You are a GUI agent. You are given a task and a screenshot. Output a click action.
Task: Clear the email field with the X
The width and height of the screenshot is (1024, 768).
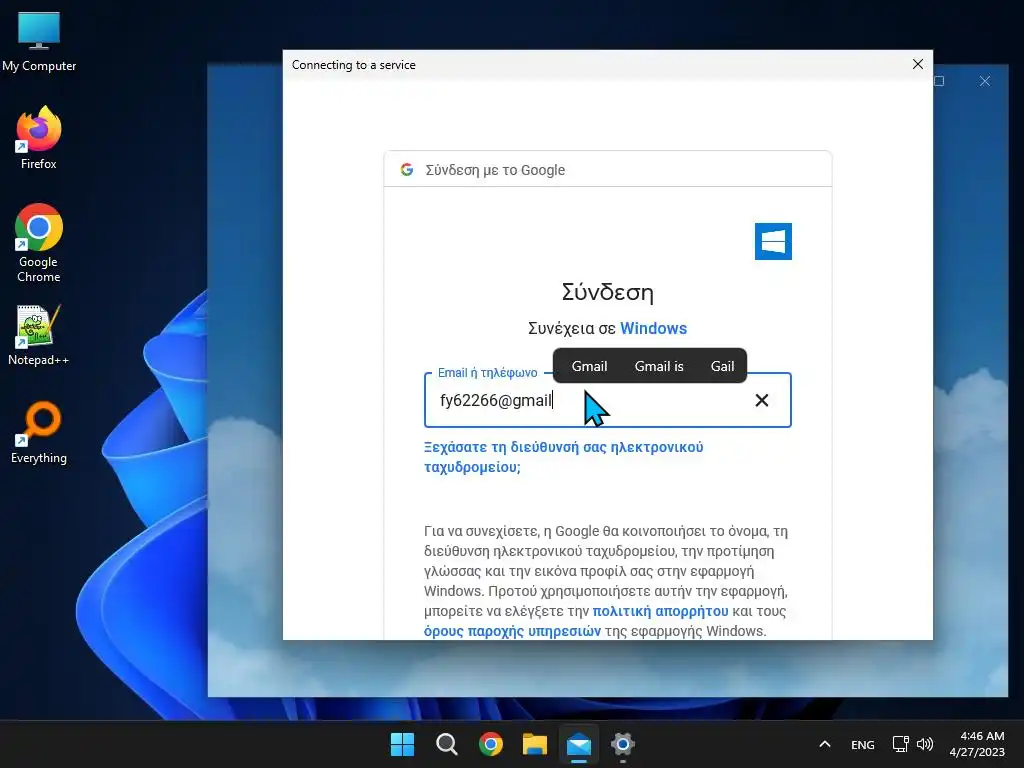[761, 400]
